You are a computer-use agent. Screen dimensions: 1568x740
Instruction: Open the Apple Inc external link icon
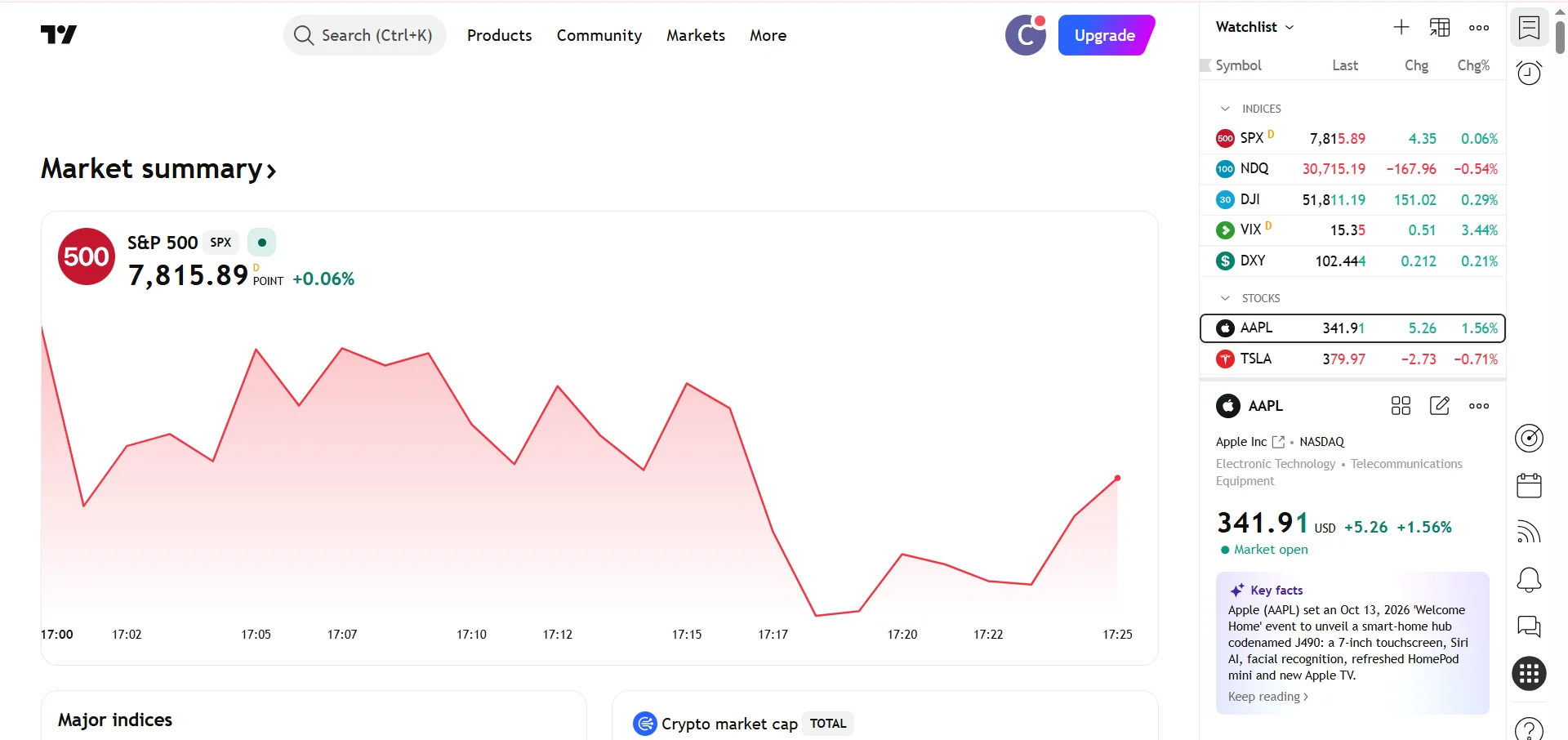pyautogui.click(x=1279, y=442)
